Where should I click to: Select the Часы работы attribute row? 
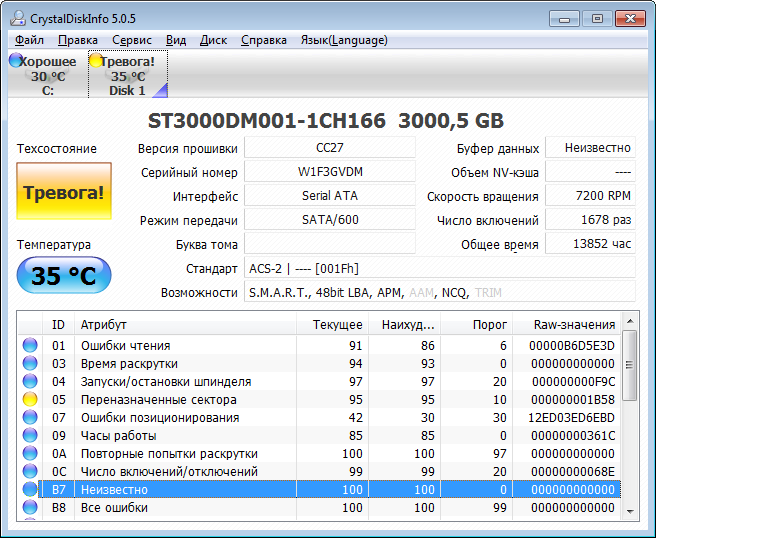(320, 435)
